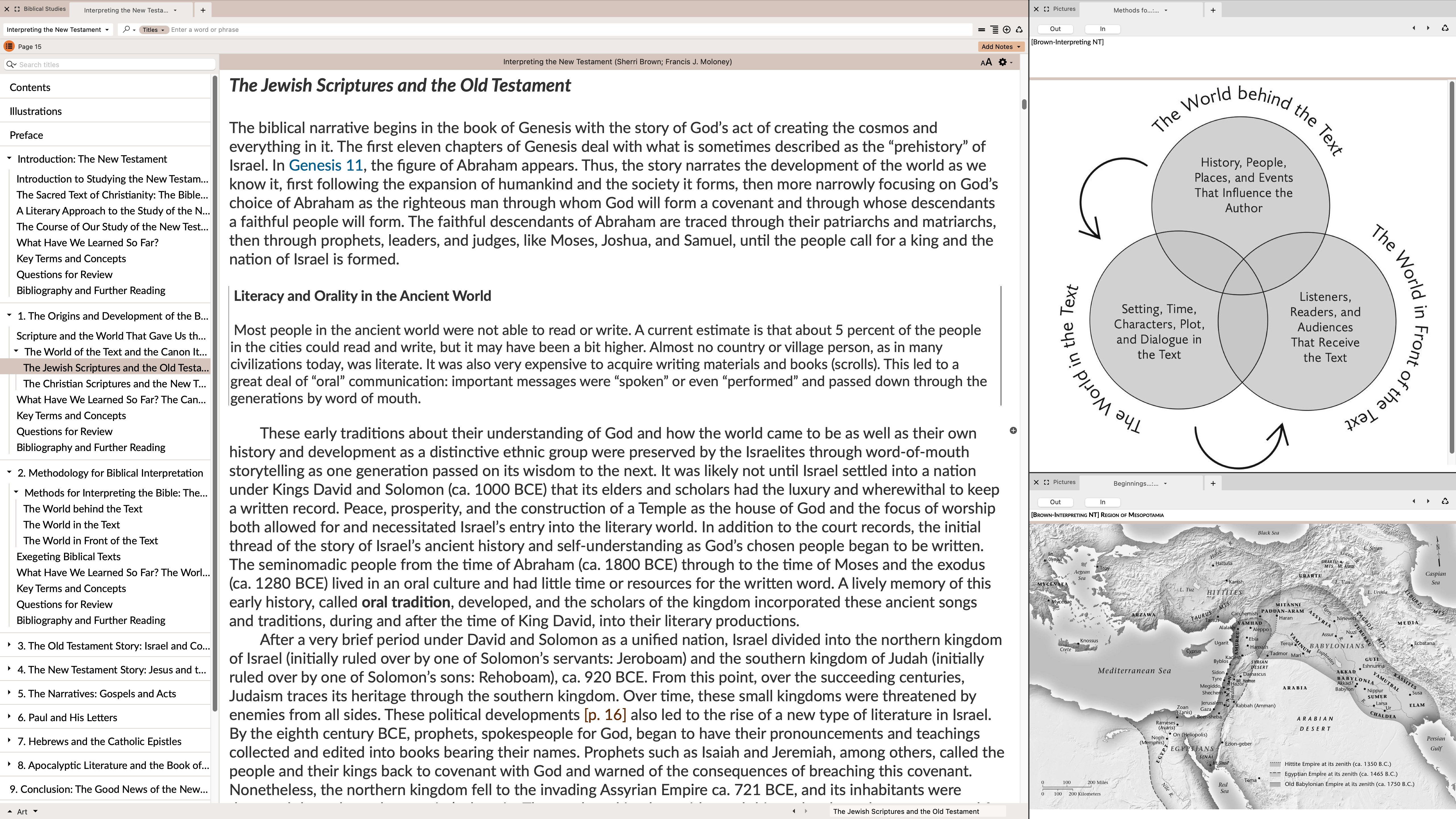Open the text size AA control
This screenshot has height=819, width=1456.
(986, 62)
